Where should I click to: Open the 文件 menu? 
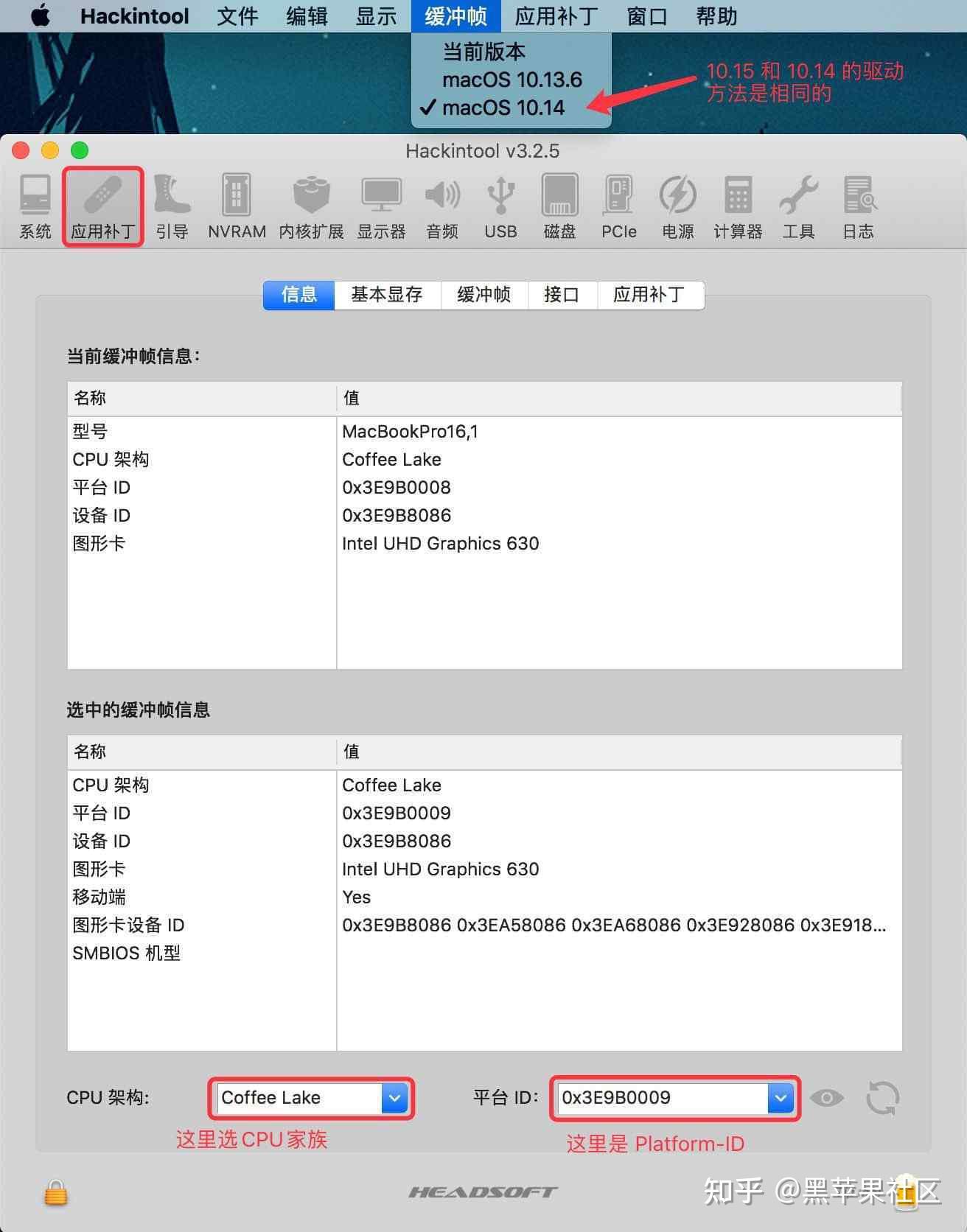pyautogui.click(x=237, y=15)
